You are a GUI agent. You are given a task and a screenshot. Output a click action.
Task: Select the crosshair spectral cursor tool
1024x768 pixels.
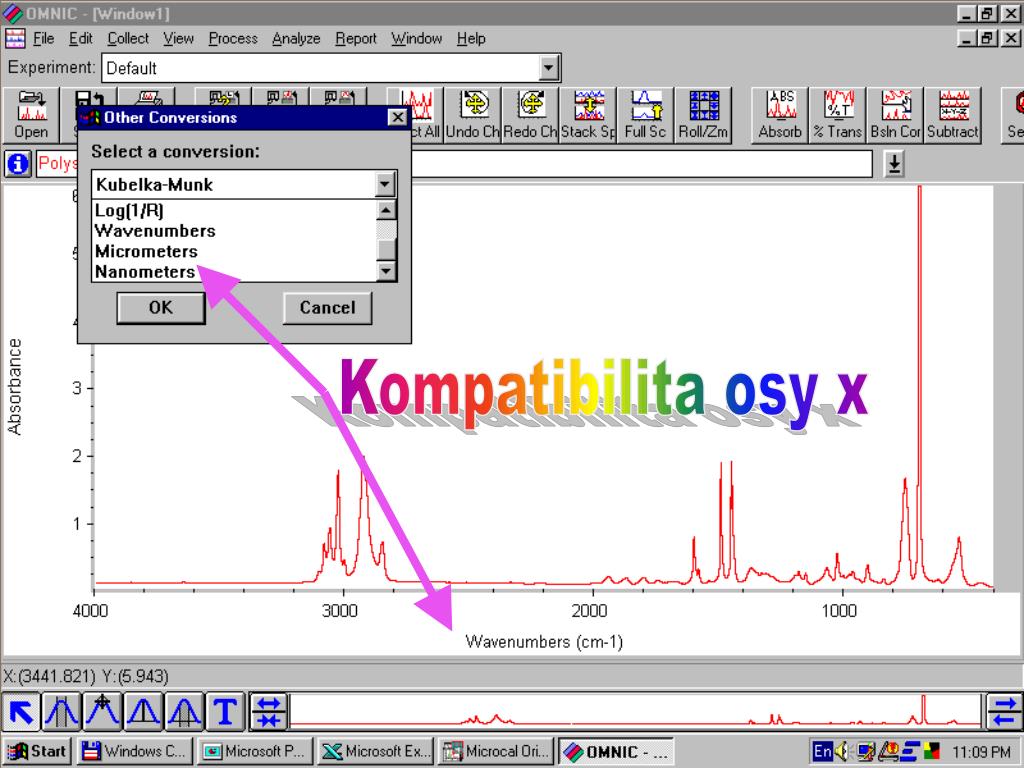tap(102, 711)
